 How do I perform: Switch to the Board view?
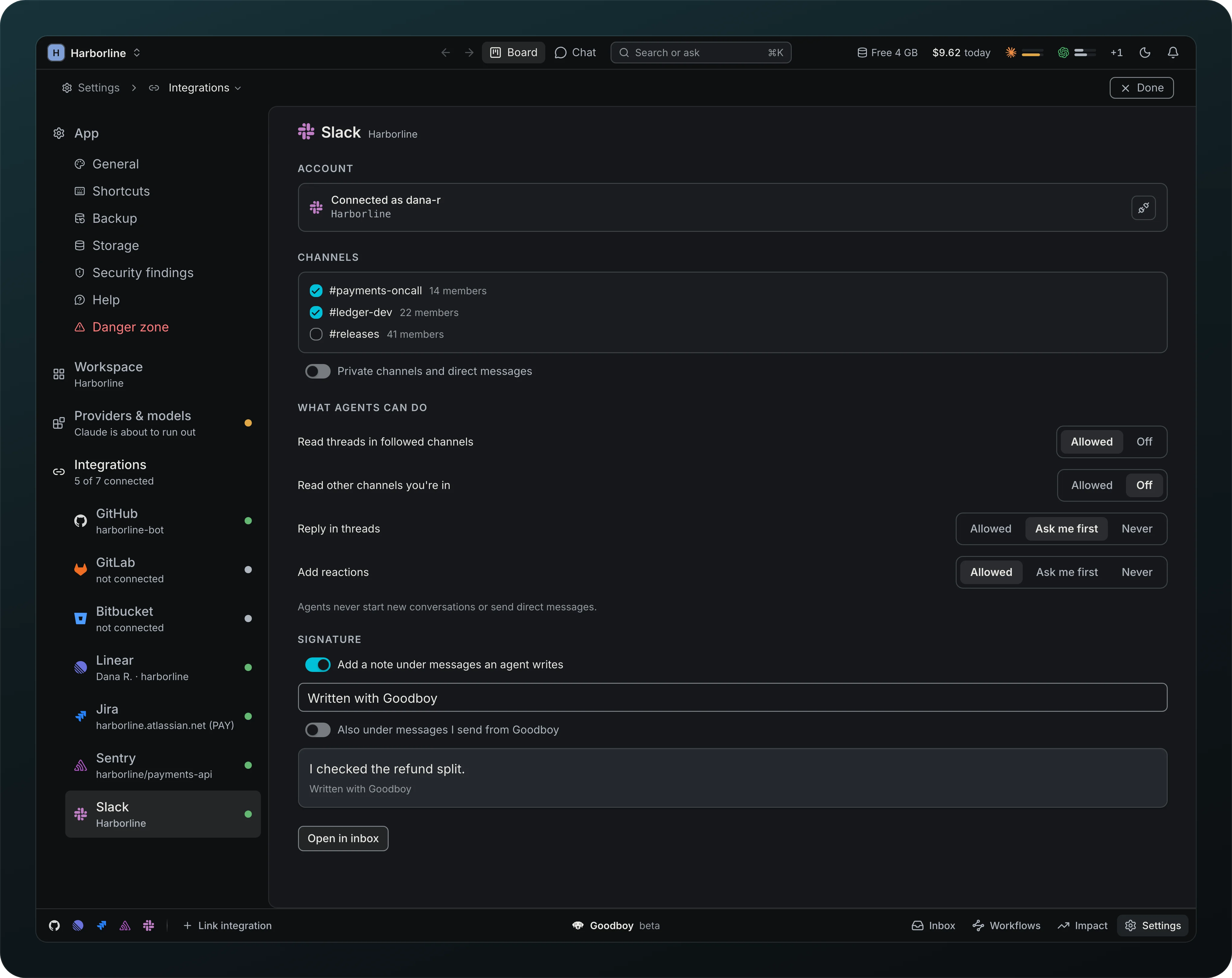pos(514,53)
